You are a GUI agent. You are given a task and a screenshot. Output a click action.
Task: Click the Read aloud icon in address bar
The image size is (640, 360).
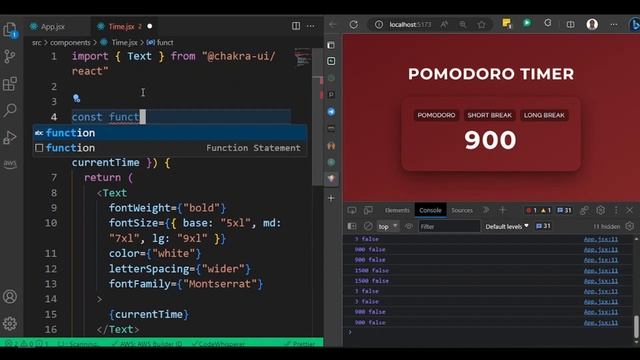[x=444, y=24]
